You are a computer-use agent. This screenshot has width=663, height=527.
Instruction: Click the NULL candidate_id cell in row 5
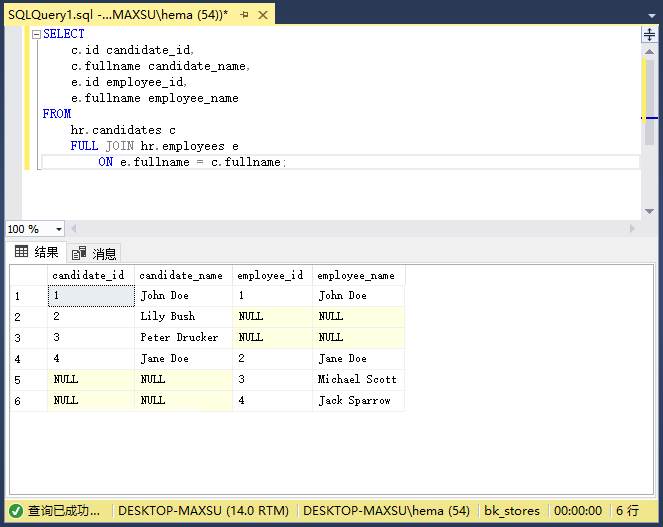coord(91,380)
